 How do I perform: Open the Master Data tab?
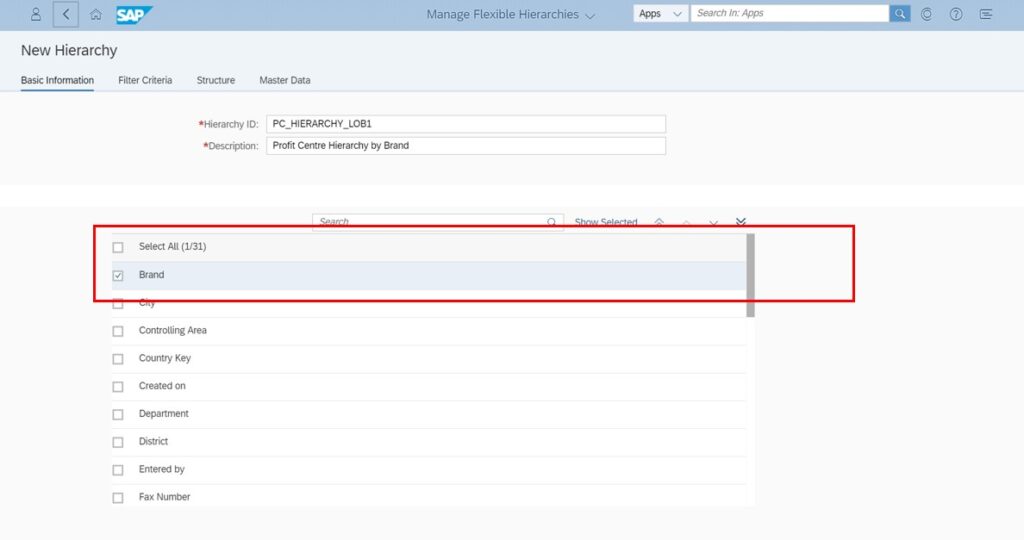point(285,80)
